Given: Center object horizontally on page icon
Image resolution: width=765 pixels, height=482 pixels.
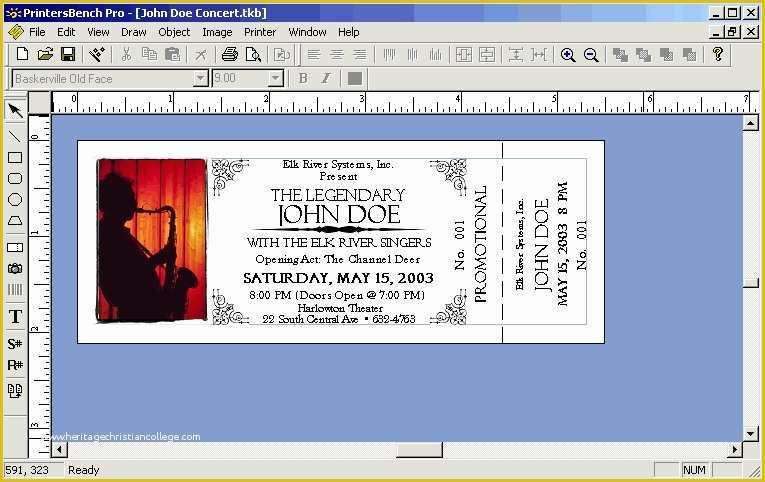Looking at the screenshot, I should click(463, 55).
